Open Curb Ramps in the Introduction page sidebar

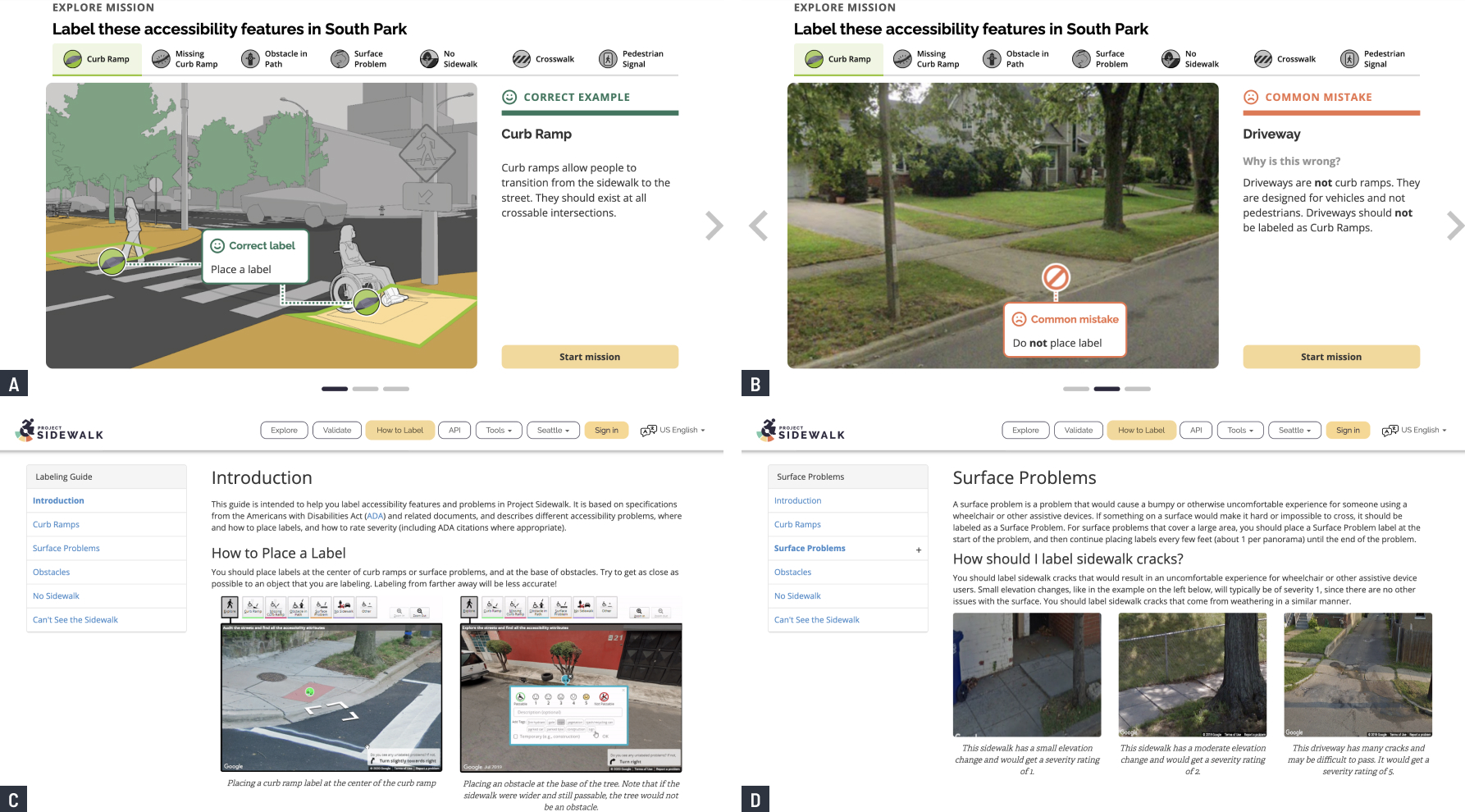coord(107,525)
